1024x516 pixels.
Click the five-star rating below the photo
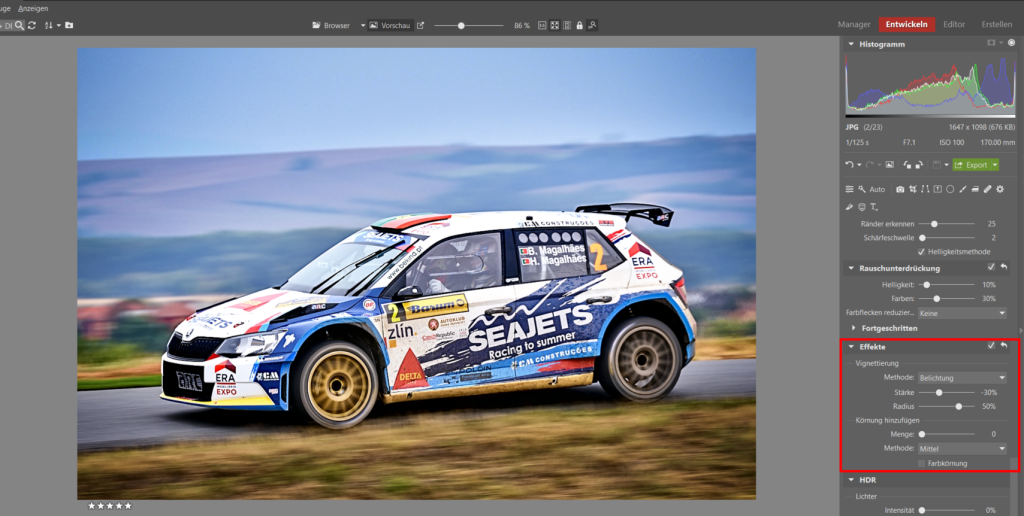pos(110,506)
